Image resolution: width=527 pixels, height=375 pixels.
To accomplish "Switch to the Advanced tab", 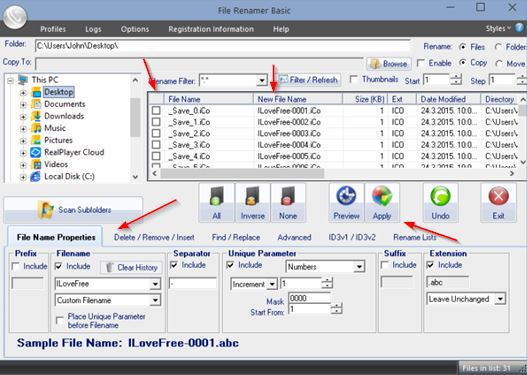I will tap(294, 237).
